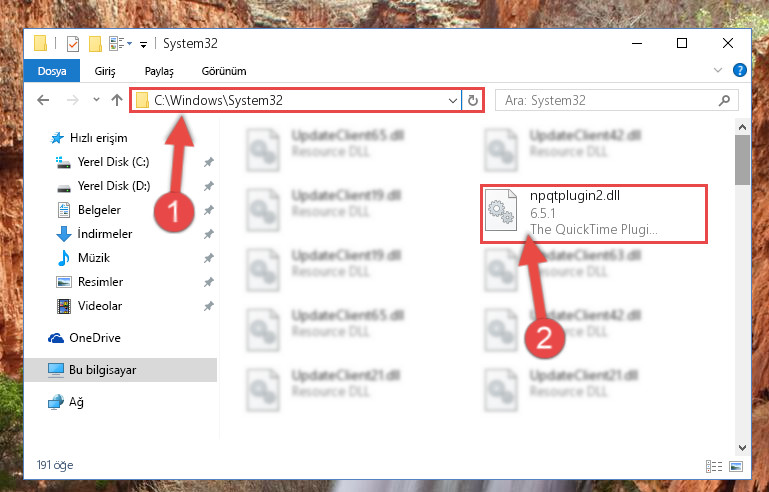Switch to large icons view in status bar
The image size is (769, 492).
coord(736,466)
